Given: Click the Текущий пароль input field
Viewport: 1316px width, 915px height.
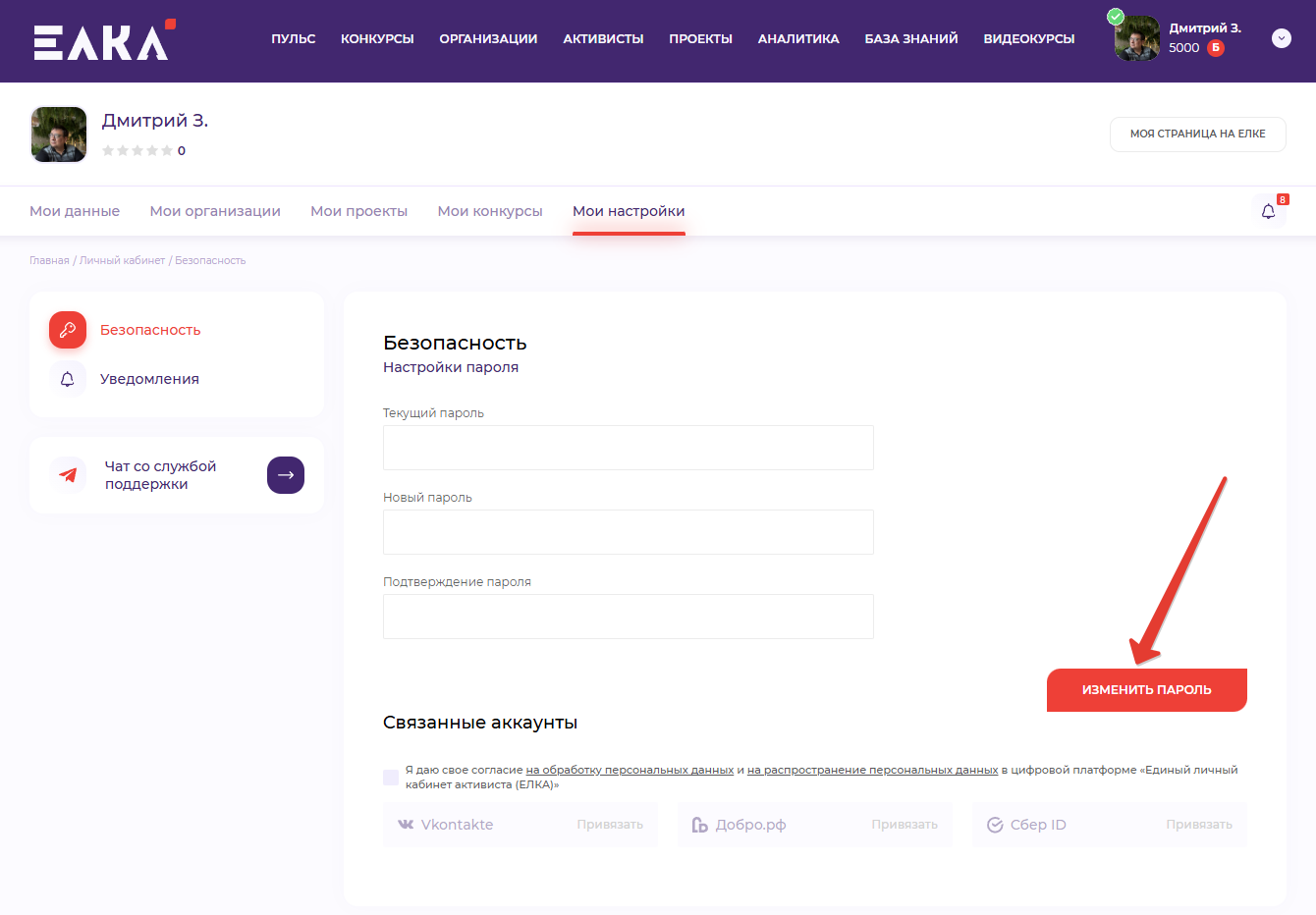Looking at the screenshot, I should (628, 448).
